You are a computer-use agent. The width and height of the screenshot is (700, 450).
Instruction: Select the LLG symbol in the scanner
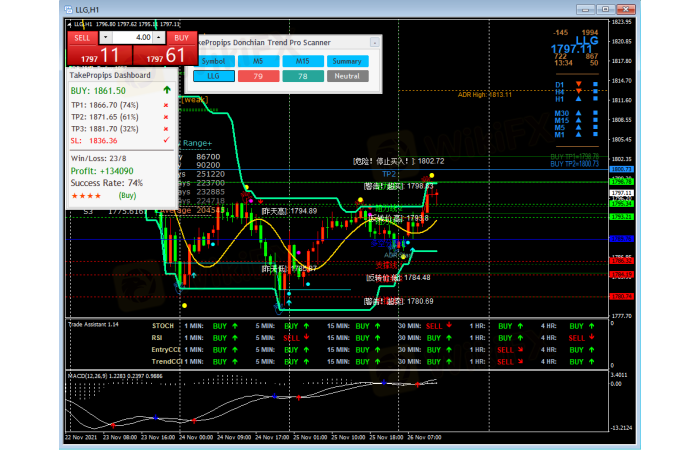(x=213, y=76)
